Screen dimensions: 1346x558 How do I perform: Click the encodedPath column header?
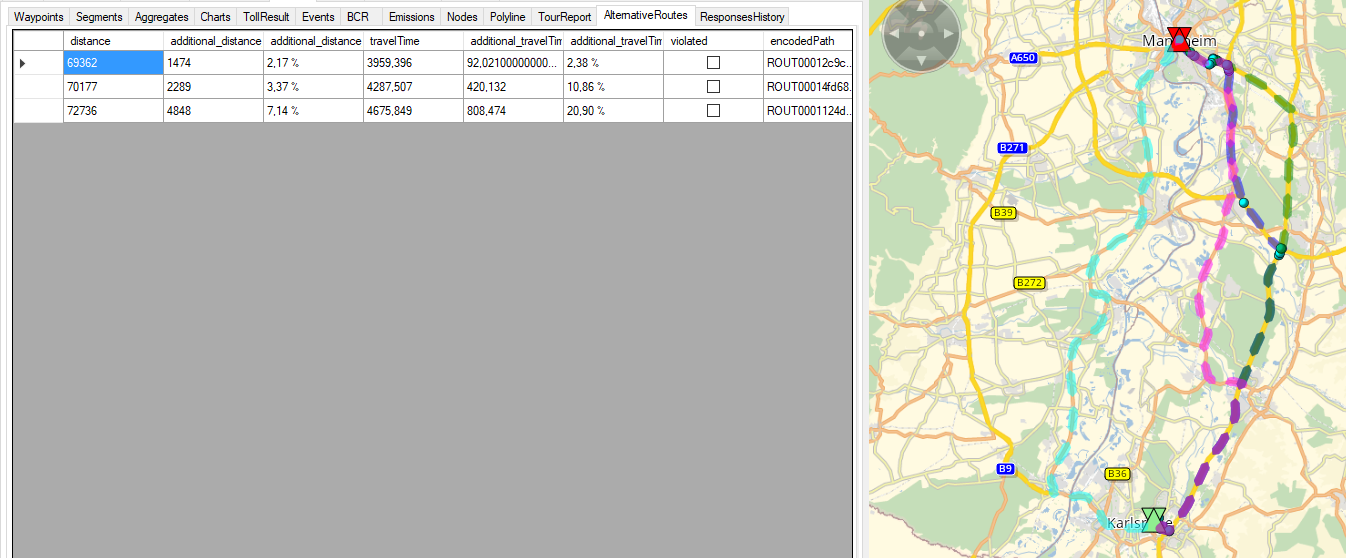coord(806,41)
